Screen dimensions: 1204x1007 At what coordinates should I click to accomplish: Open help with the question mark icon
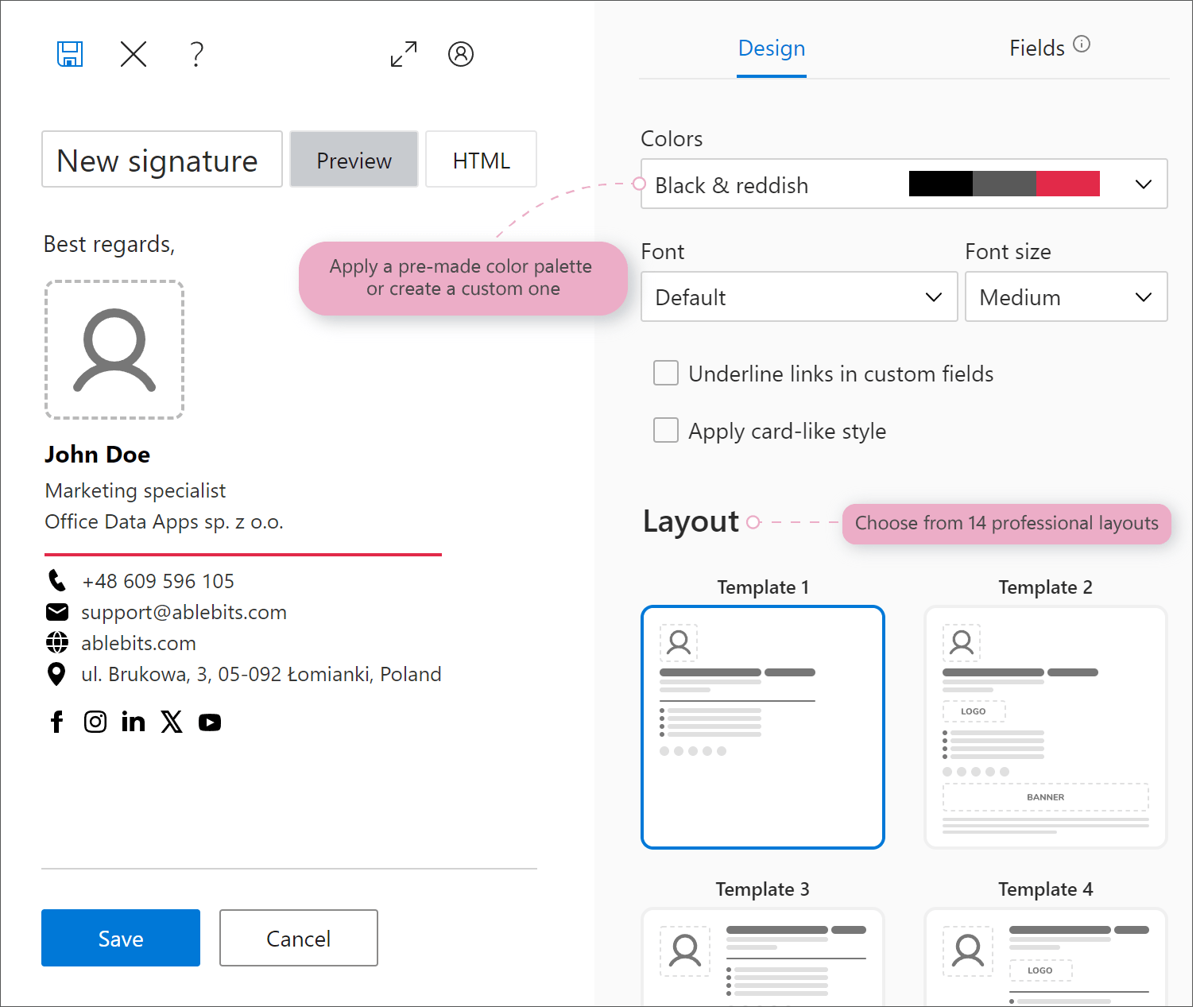click(x=197, y=54)
